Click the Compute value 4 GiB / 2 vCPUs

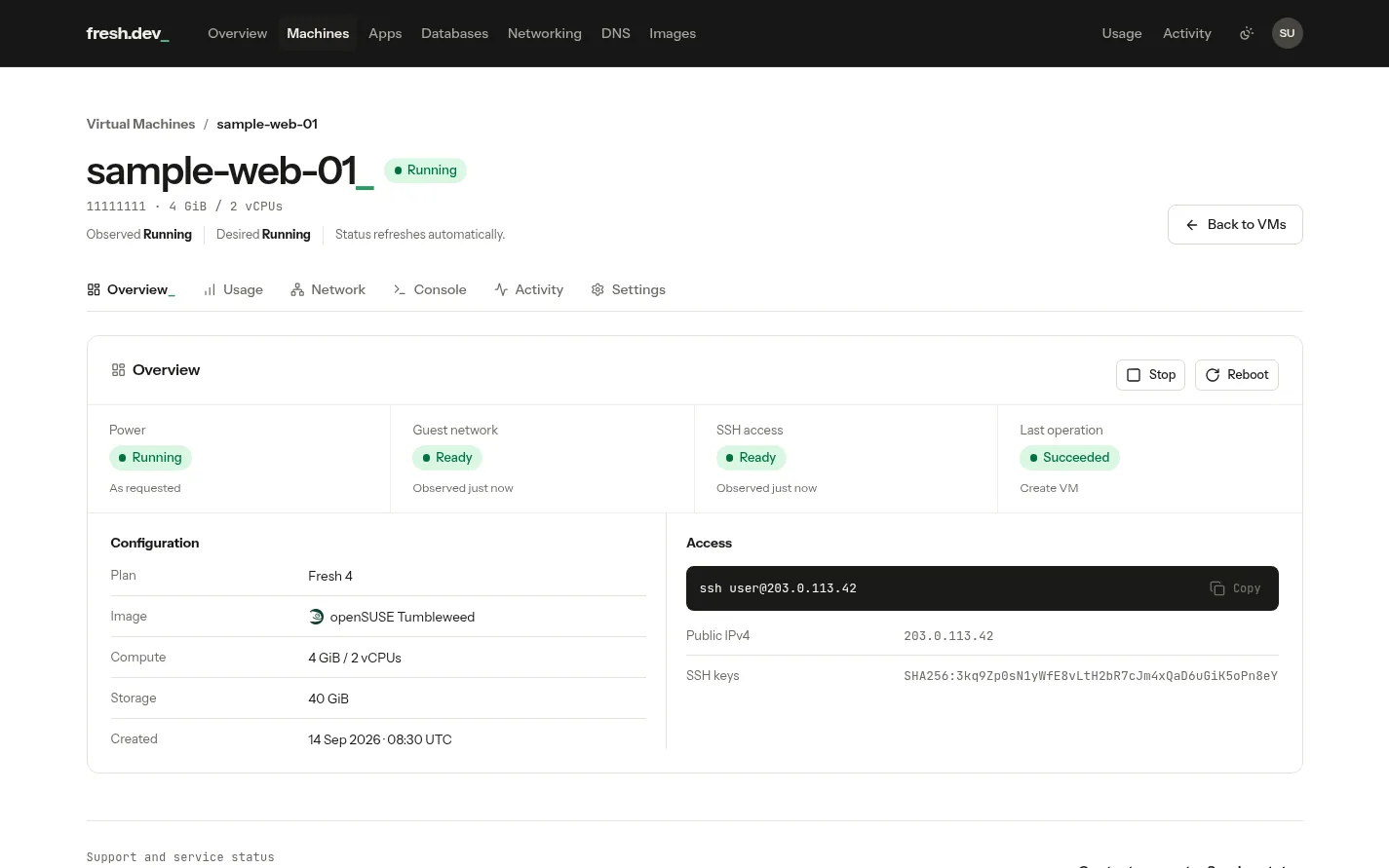tap(355, 658)
